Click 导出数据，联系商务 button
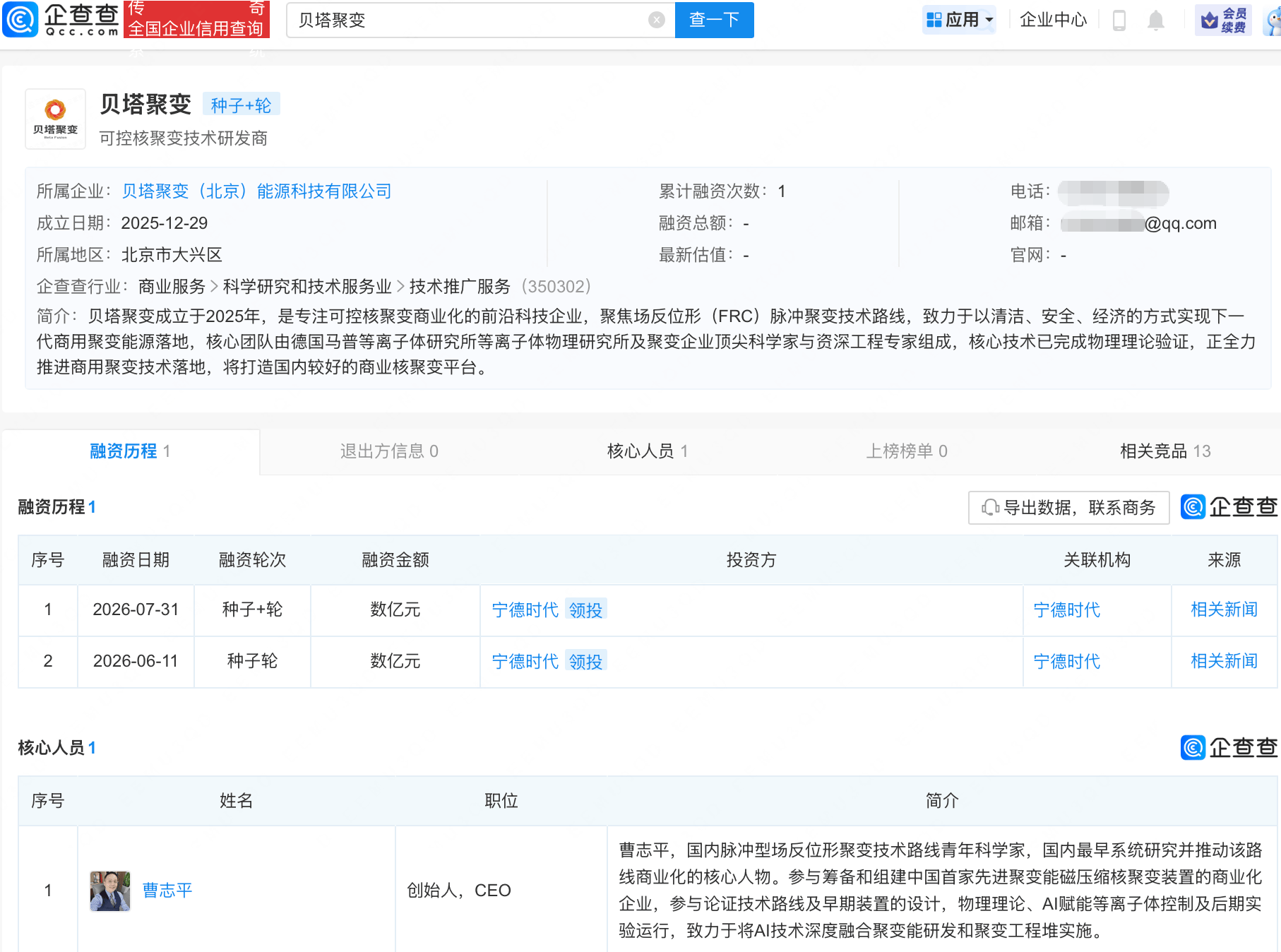1281x952 pixels. 1068,507
